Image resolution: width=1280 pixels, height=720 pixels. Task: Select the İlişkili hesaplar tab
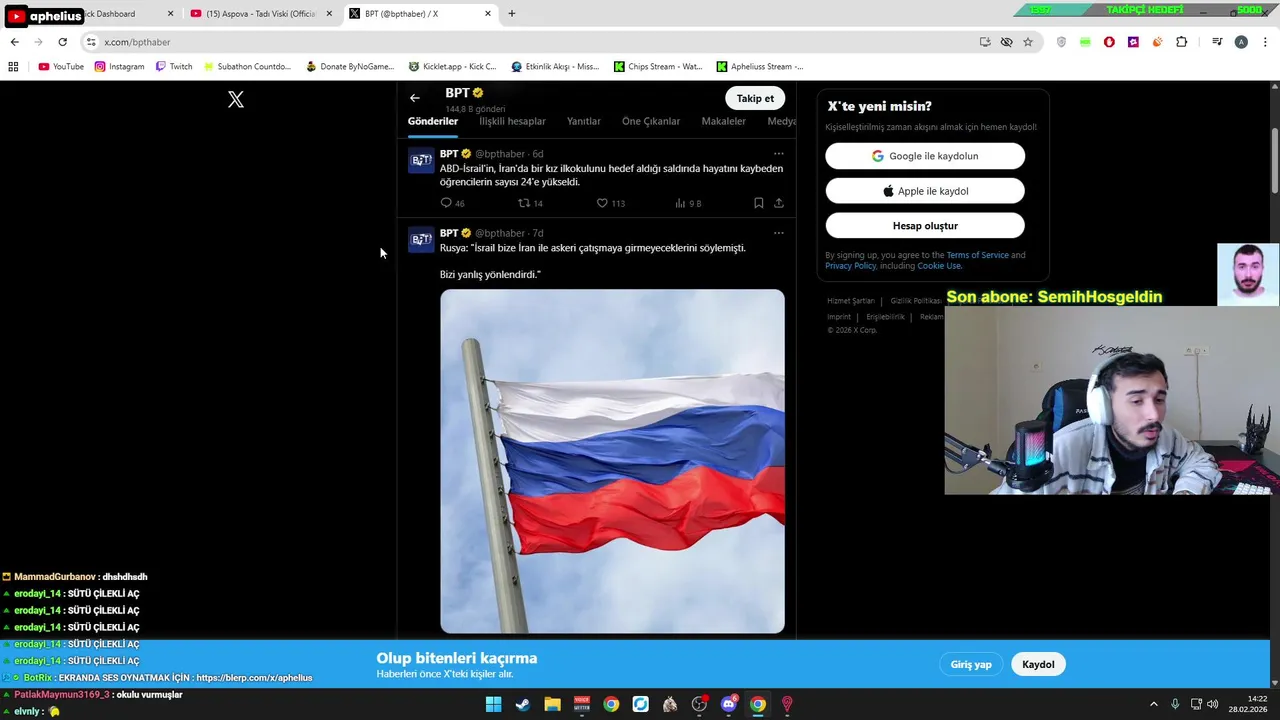click(x=512, y=121)
